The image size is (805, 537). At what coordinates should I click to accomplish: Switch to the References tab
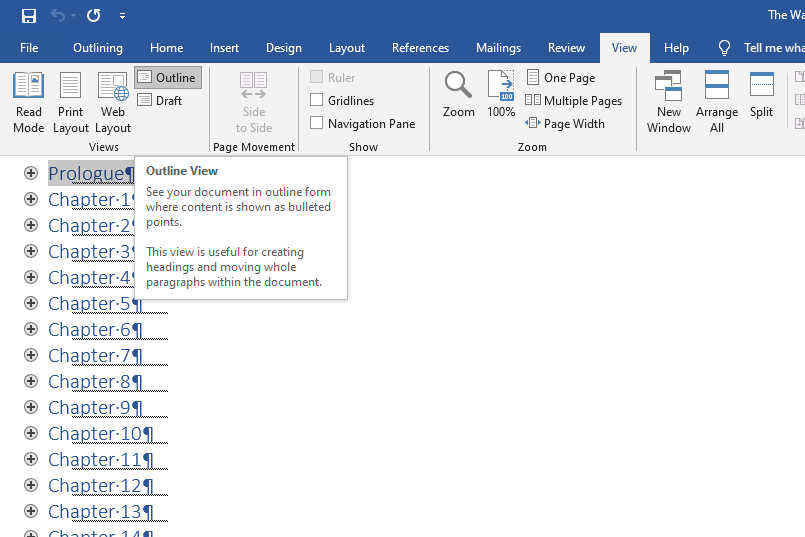coord(420,48)
